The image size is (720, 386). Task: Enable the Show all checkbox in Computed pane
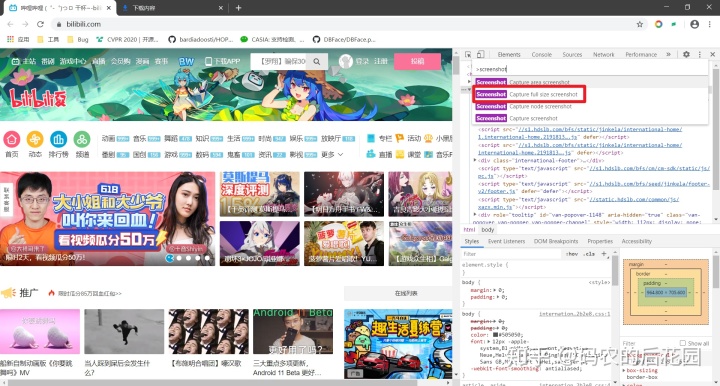(683, 343)
